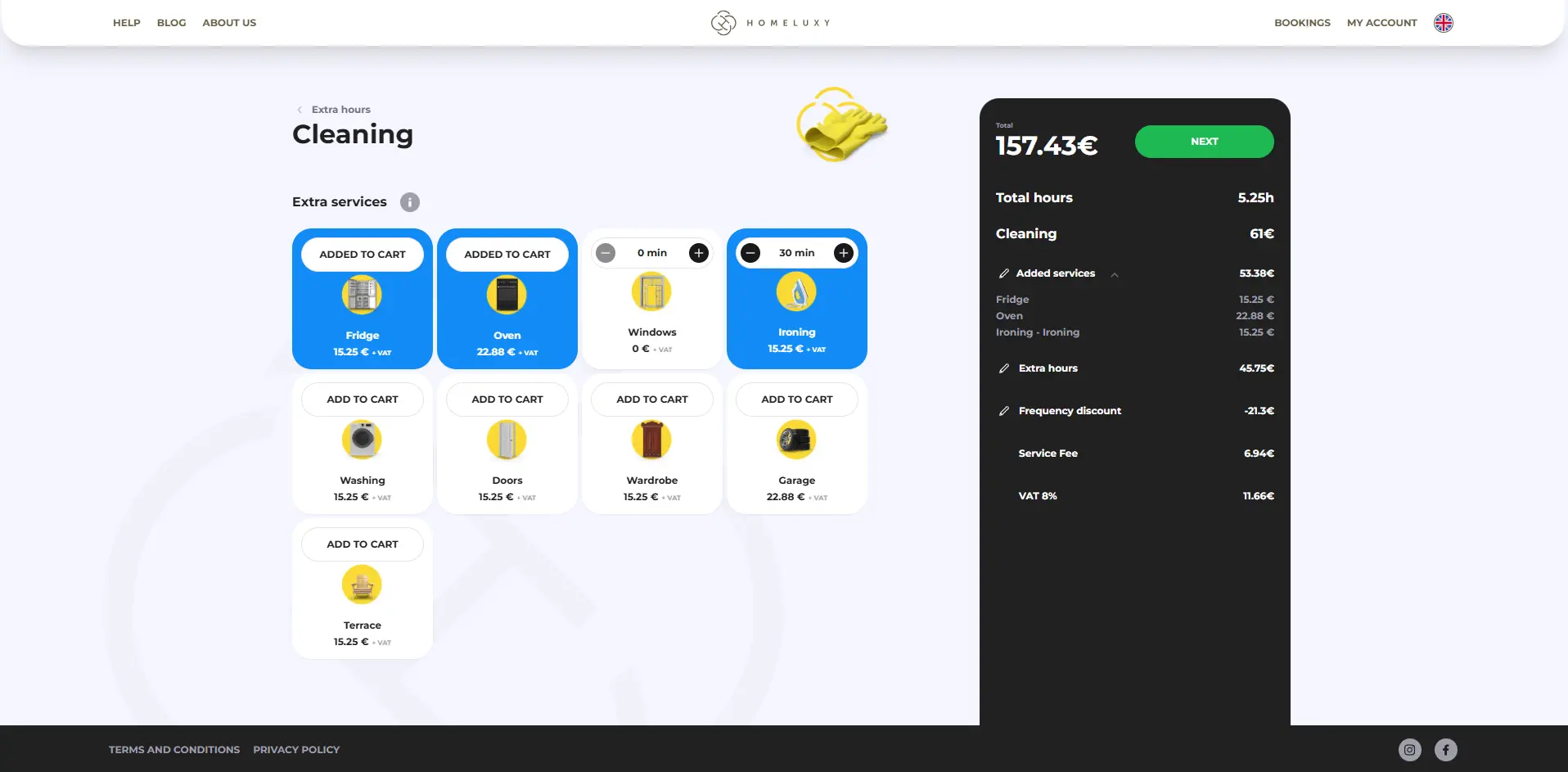Click the Garage 22.88 € price text

[786, 497]
